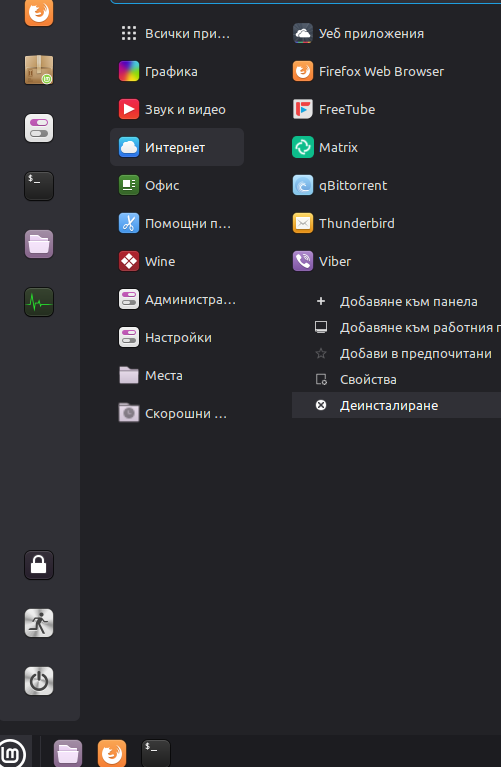Open Firefox from the favorites sidebar
The width and height of the screenshot is (501, 767).
[x=39, y=12]
